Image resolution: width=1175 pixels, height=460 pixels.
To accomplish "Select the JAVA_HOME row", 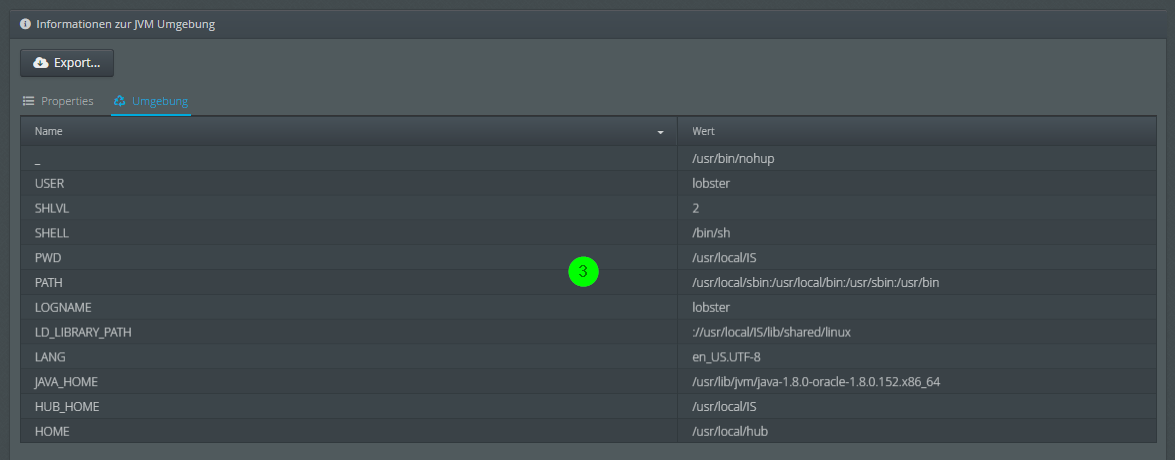I will click(x=66, y=382).
